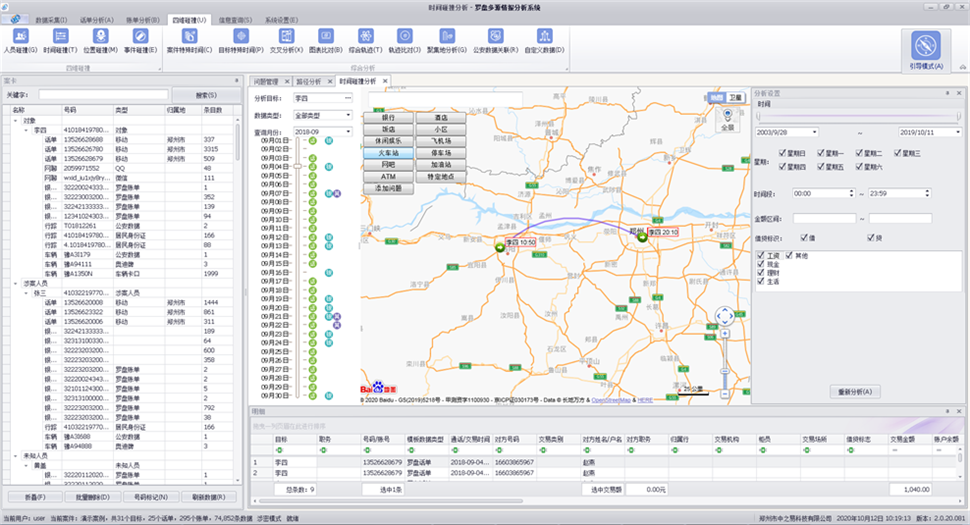Click the time range slider bar
The height and width of the screenshot is (525, 970).
(859, 116)
